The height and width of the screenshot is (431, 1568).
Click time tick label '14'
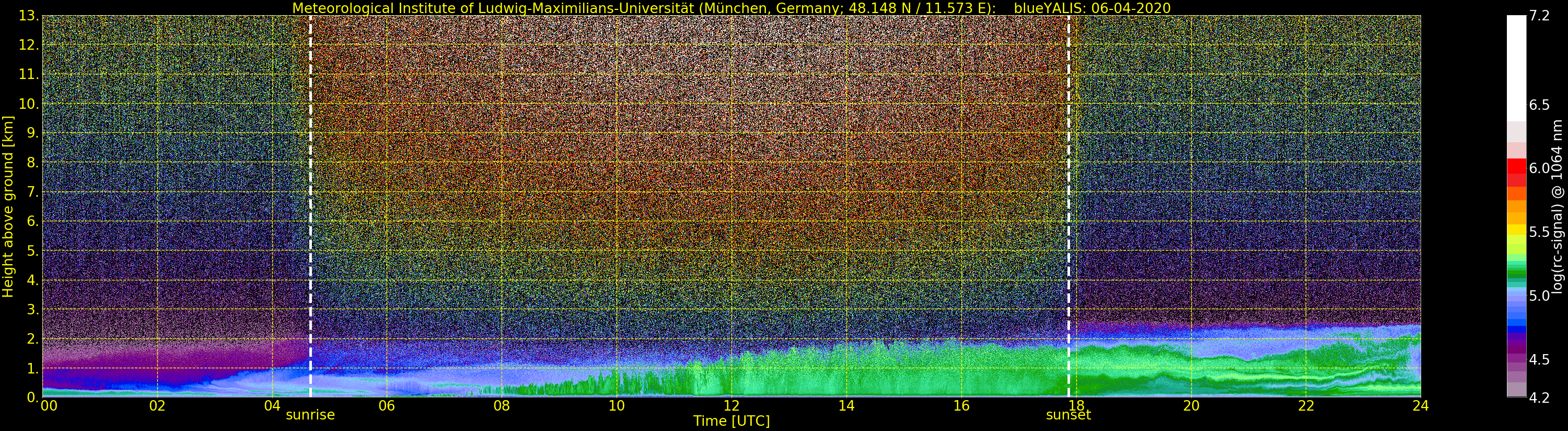(x=846, y=406)
